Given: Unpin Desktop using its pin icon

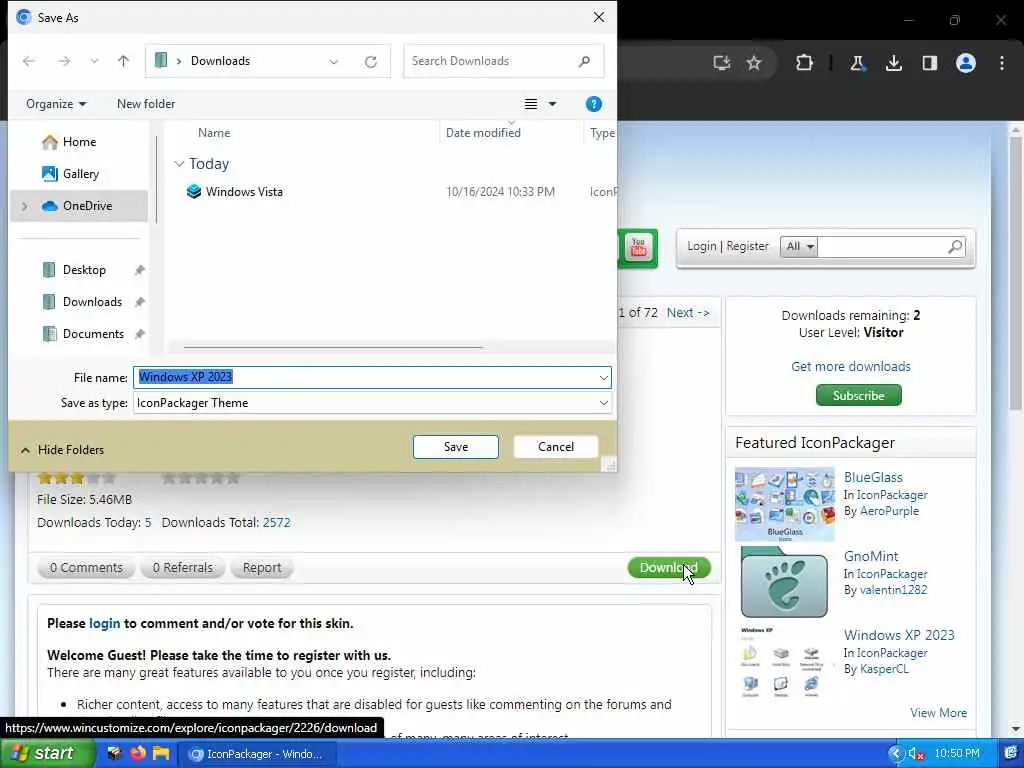Looking at the screenshot, I should tap(139, 270).
